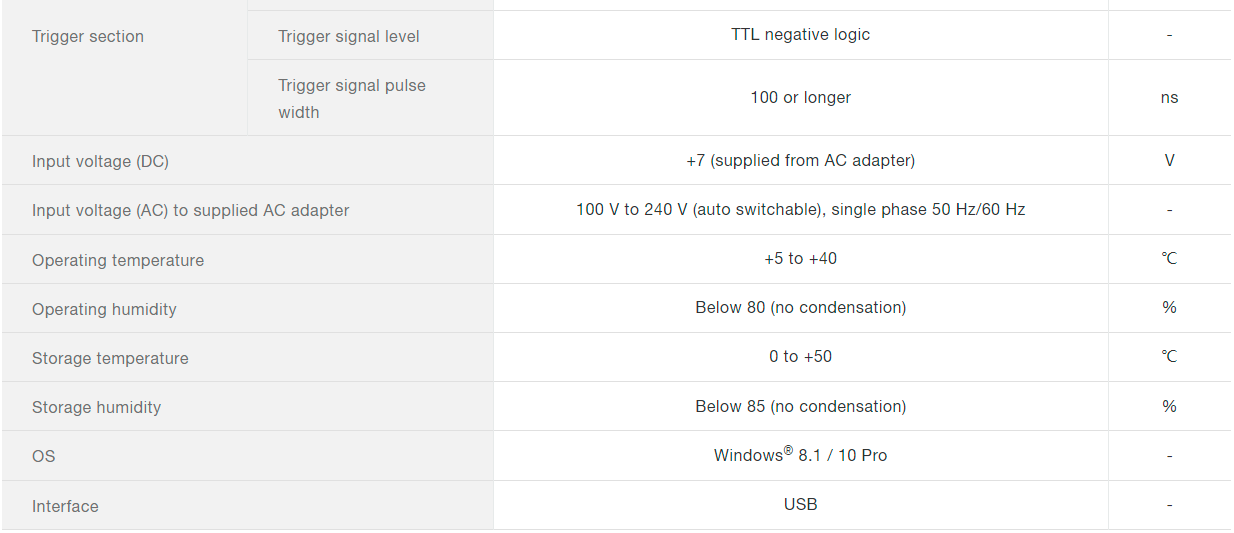Click the "0 to +50" value cell
The width and height of the screenshot is (1234, 533).
click(800, 356)
